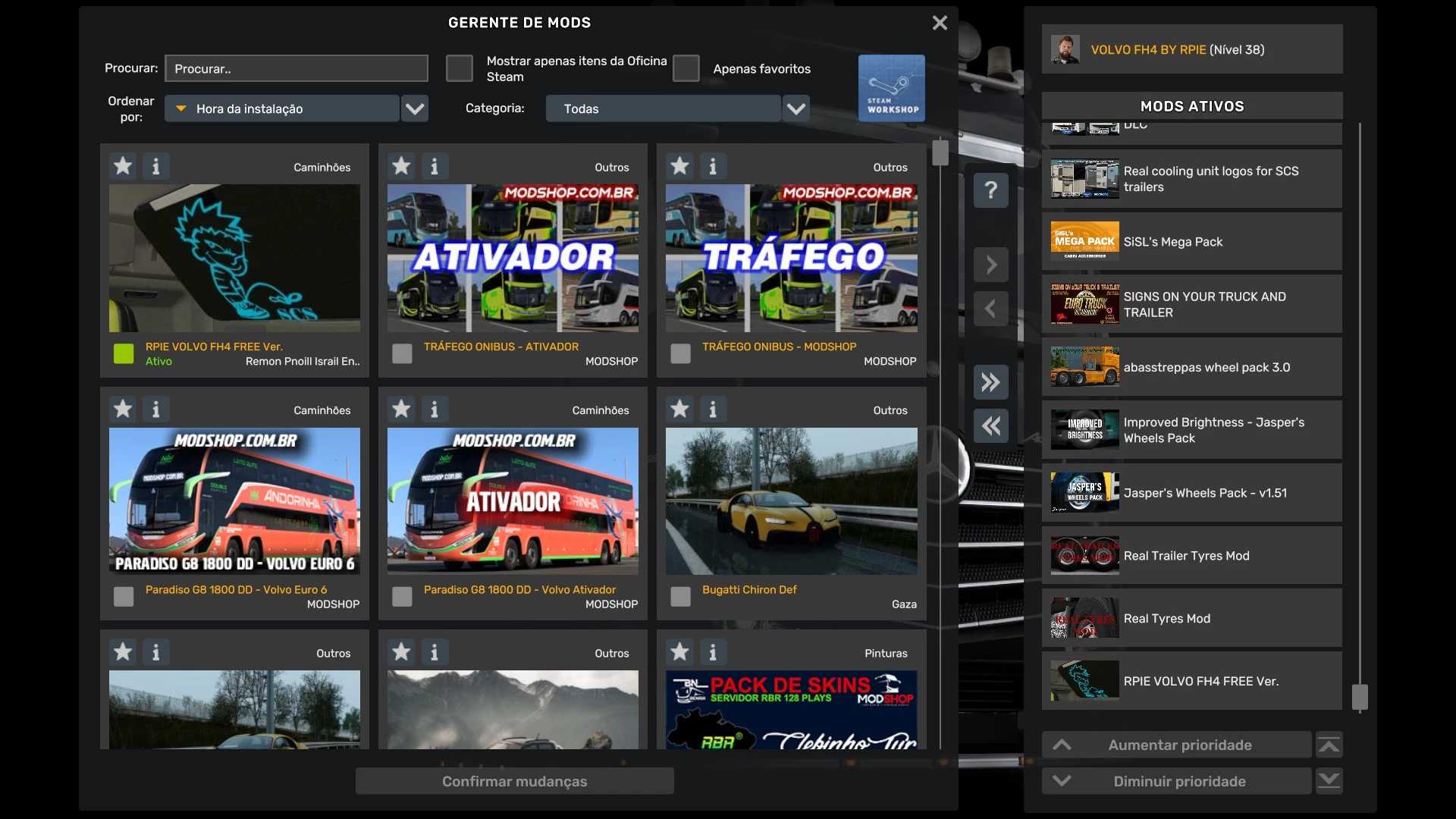1456x819 pixels.
Task: Close the Gerente de Mods window
Action: [x=940, y=23]
